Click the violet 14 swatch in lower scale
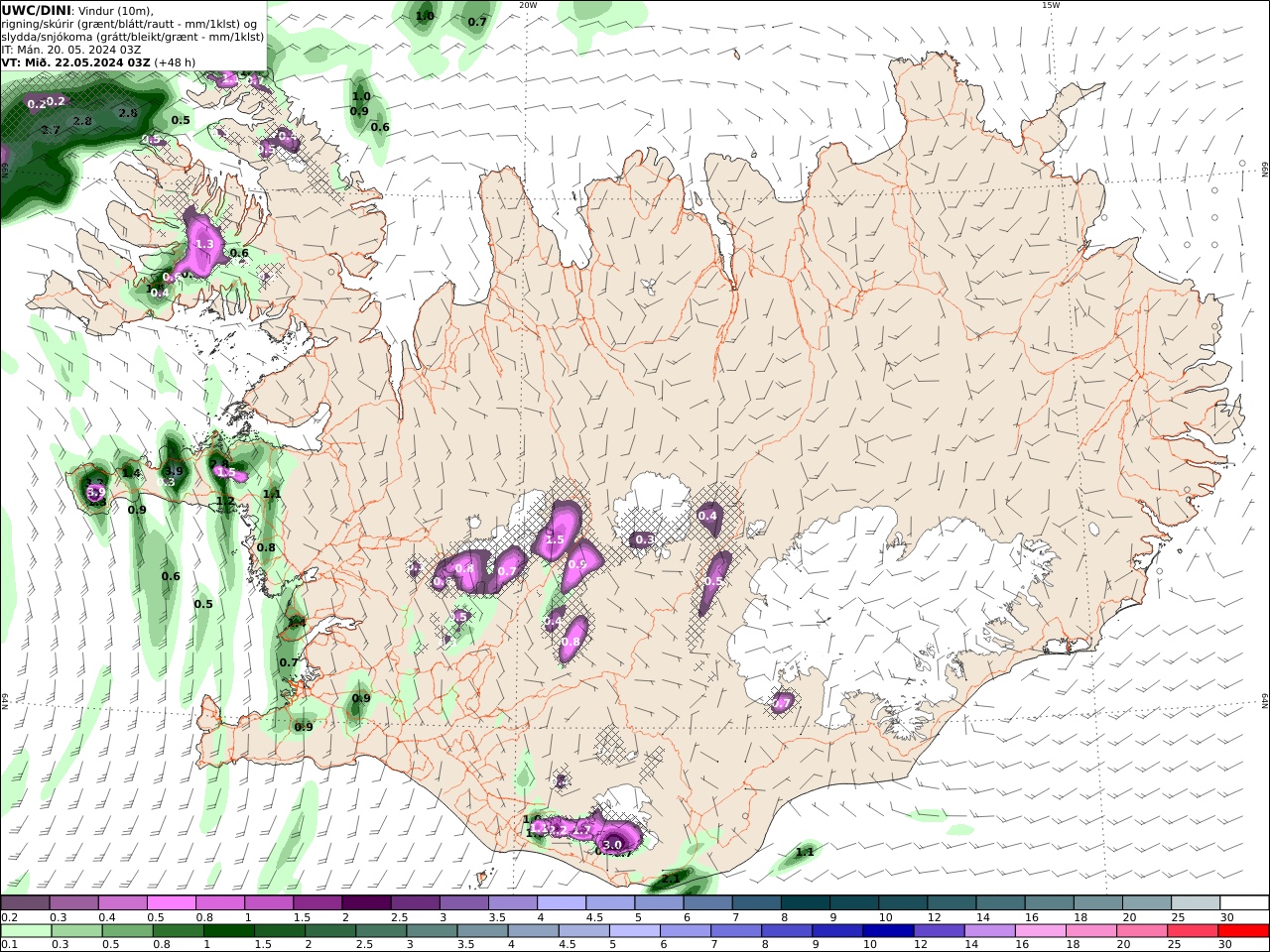The height and width of the screenshot is (952, 1270). (989, 930)
